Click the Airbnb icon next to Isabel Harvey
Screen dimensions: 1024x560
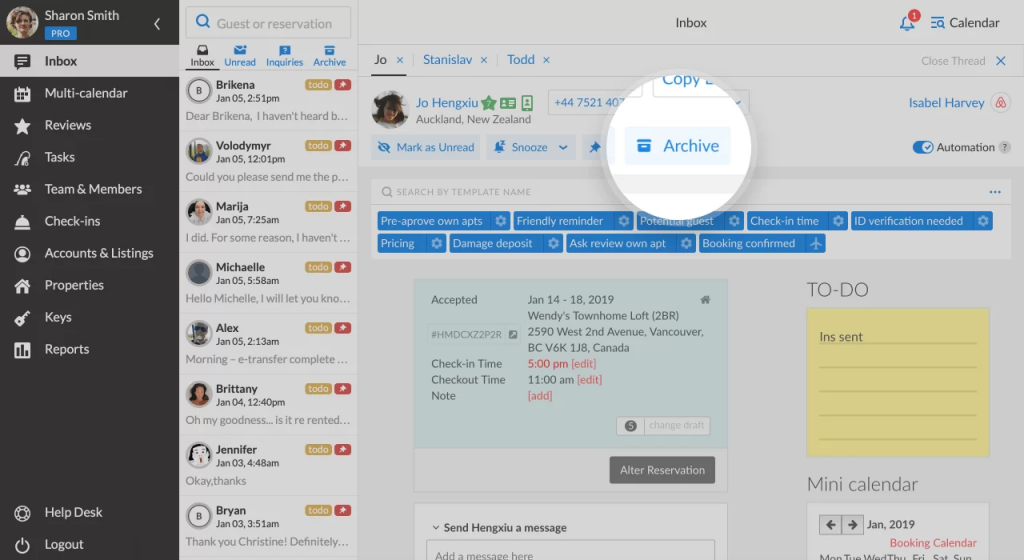click(x=1000, y=102)
